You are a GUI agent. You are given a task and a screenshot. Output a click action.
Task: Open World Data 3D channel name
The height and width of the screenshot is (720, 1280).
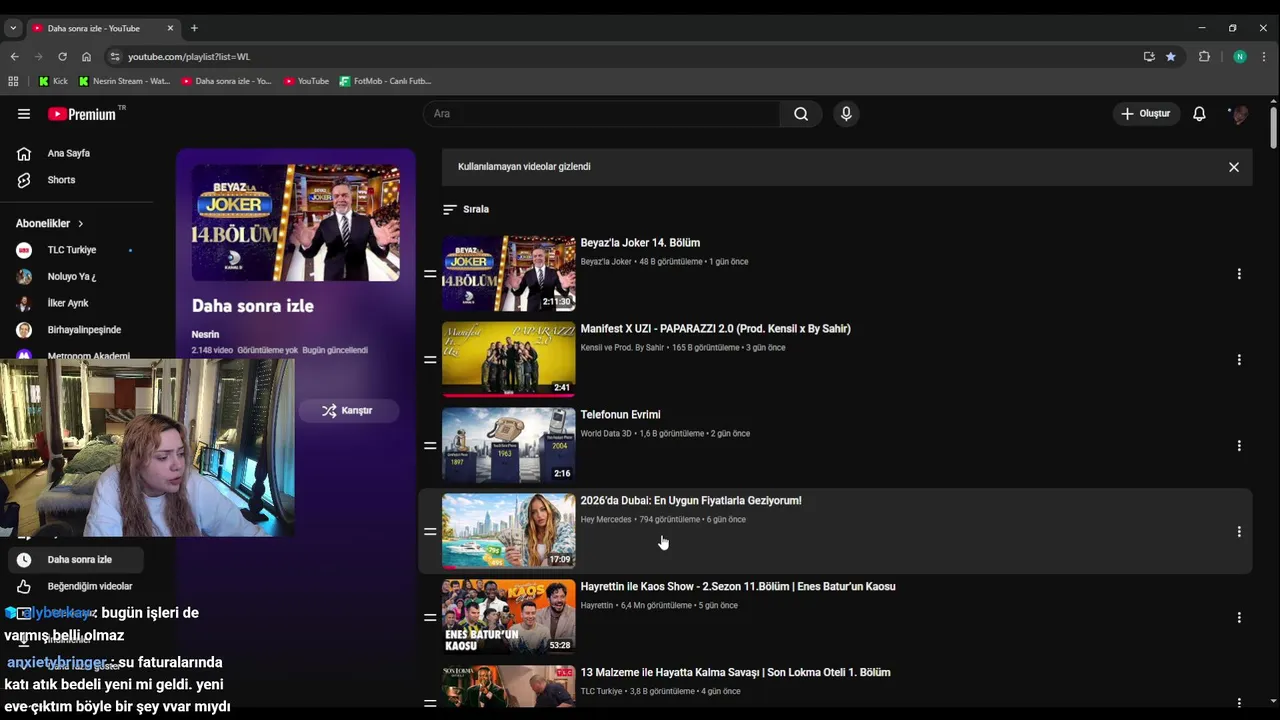(606, 434)
